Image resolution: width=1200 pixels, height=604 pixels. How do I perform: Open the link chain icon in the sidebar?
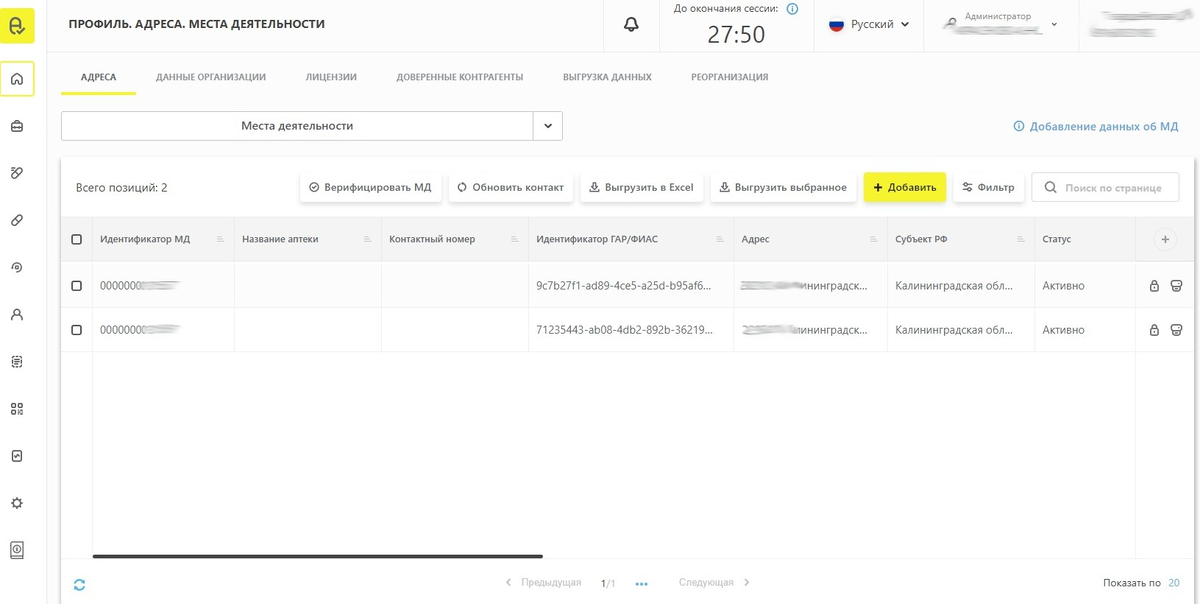17,220
